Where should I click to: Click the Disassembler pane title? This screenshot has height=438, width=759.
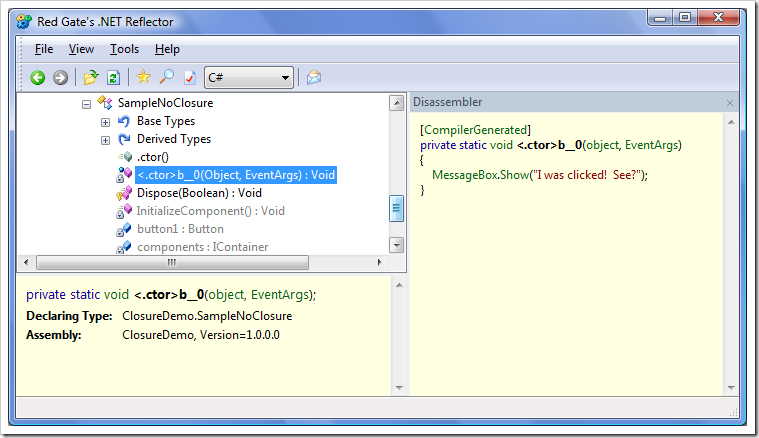click(x=448, y=102)
